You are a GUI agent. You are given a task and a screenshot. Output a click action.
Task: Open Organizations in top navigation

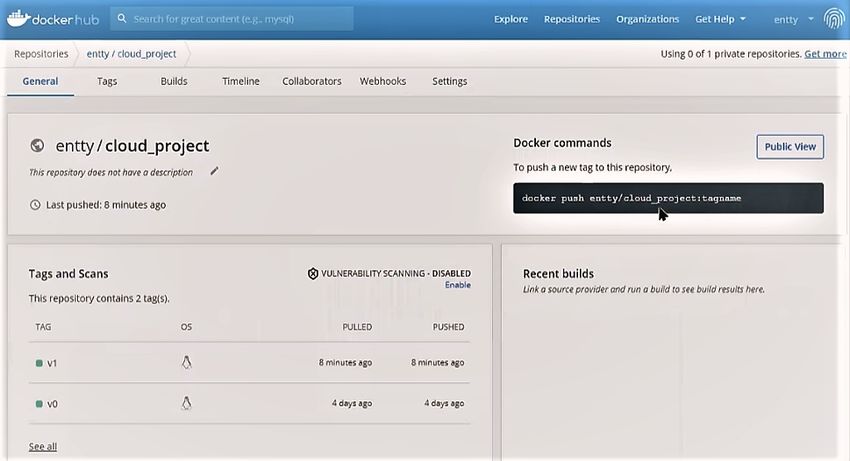pos(647,19)
